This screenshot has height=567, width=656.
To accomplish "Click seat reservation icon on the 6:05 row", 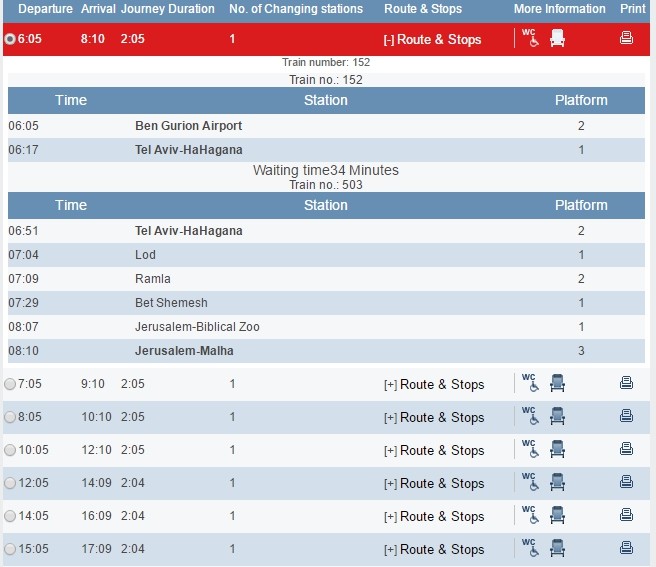I will pyautogui.click(x=557, y=39).
